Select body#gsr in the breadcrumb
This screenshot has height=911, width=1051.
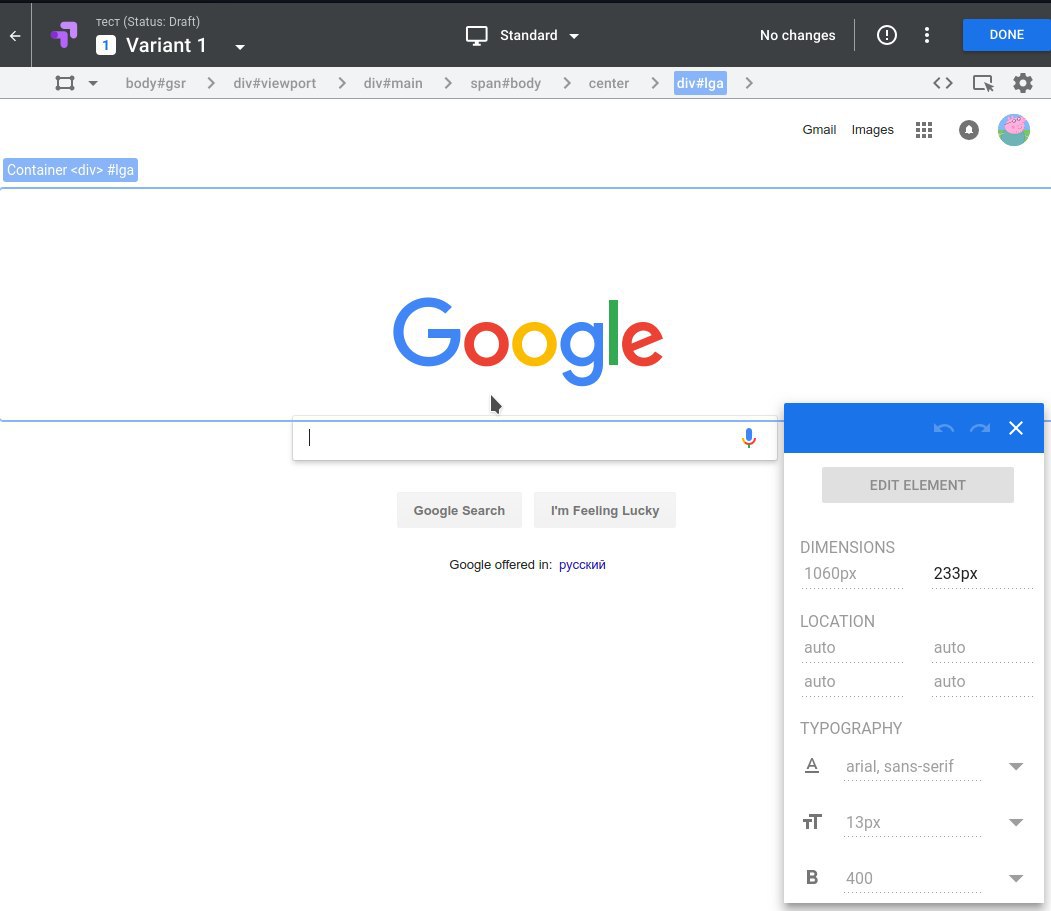click(156, 83)
